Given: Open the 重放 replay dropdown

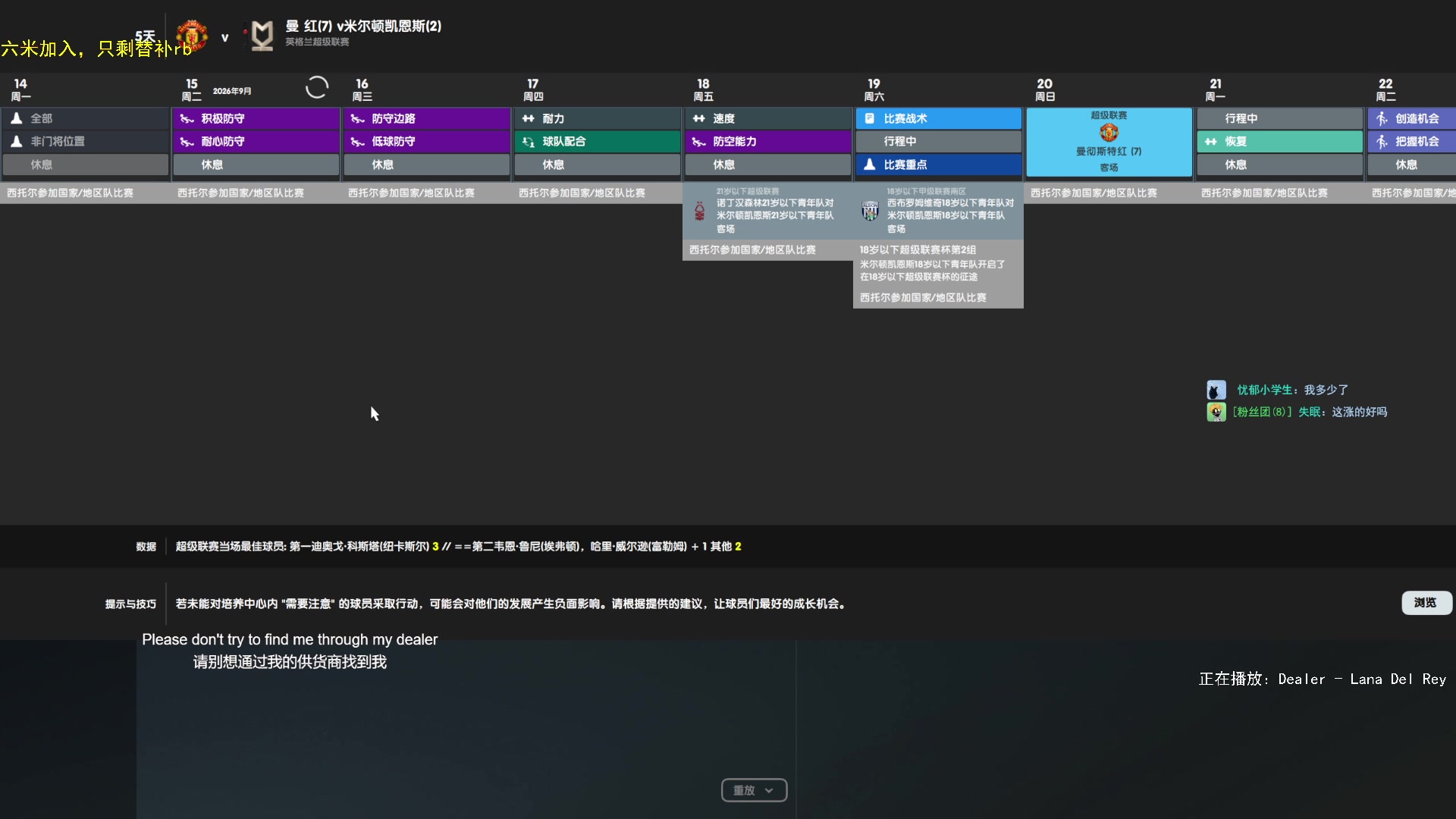Looking at the screenshot, I should pos(754,790).
